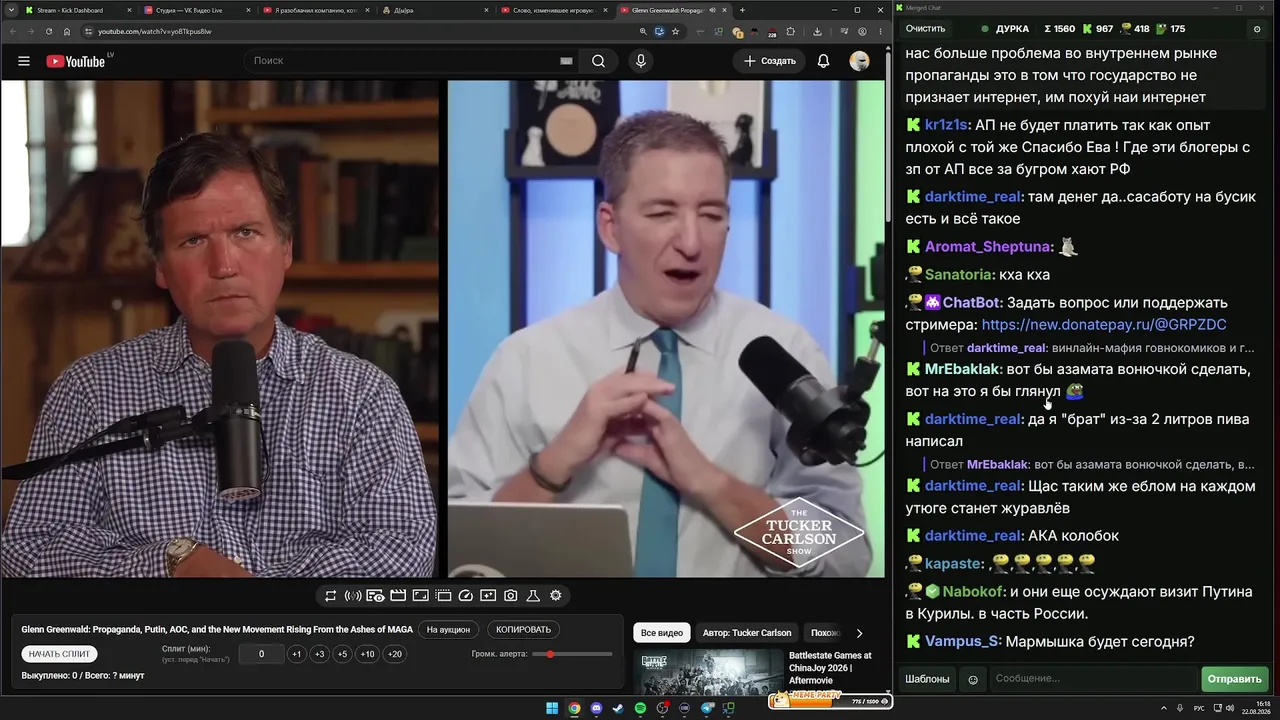Open the Battlestate Games ChinaJoy video thumbnail
Image resolution: width=1280 pixels, height=720 pixels.
(x=708, y=673)
